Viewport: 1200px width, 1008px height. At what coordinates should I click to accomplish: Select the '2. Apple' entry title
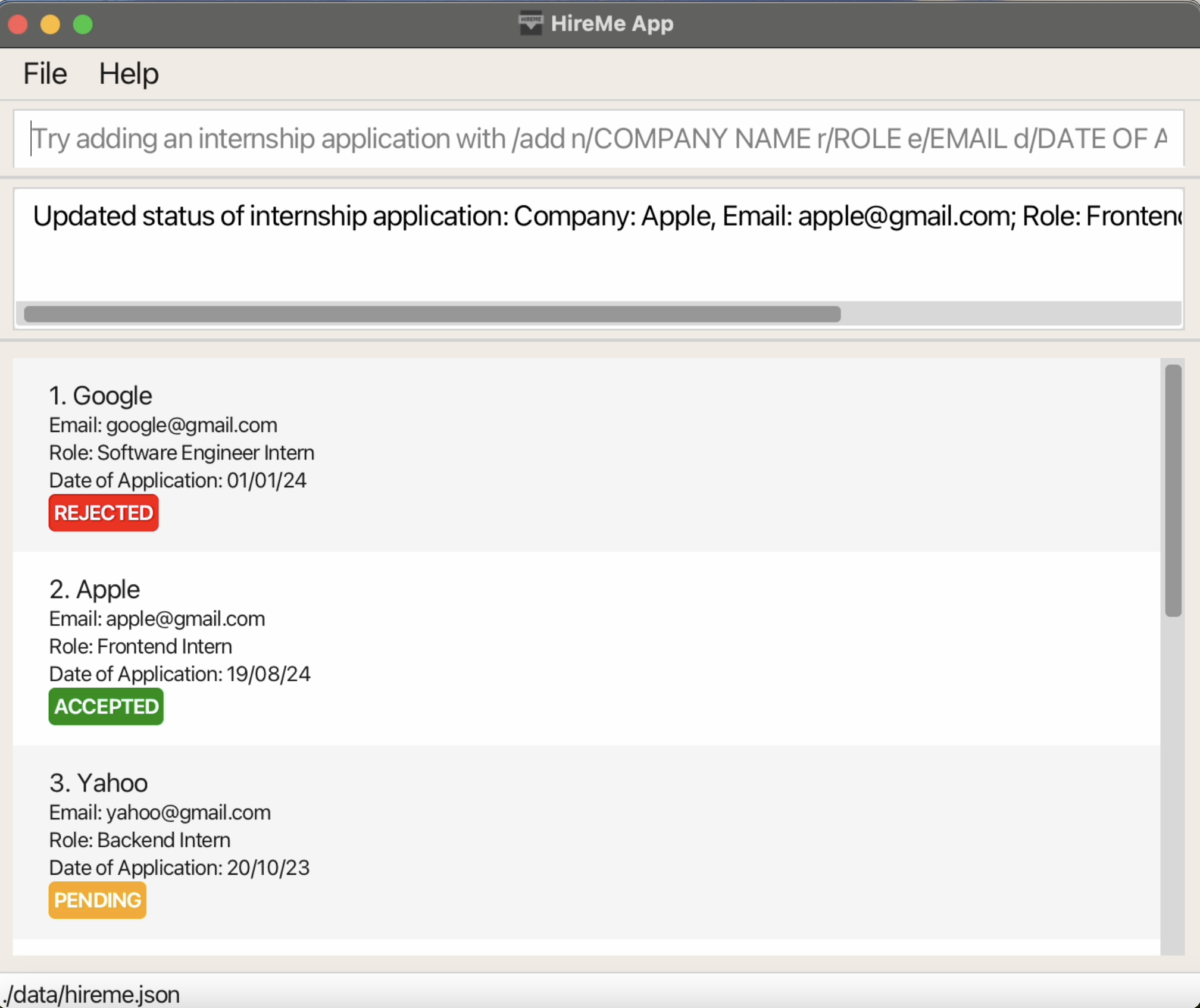(x=95, y=589)
